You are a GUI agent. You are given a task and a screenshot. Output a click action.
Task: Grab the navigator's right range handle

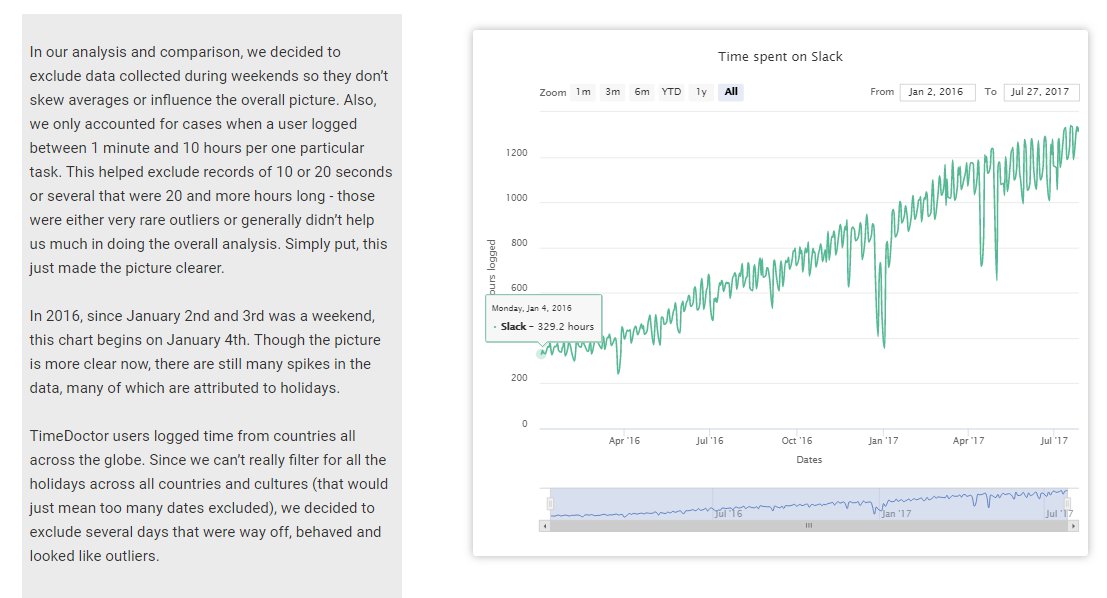pos(1067,502)
